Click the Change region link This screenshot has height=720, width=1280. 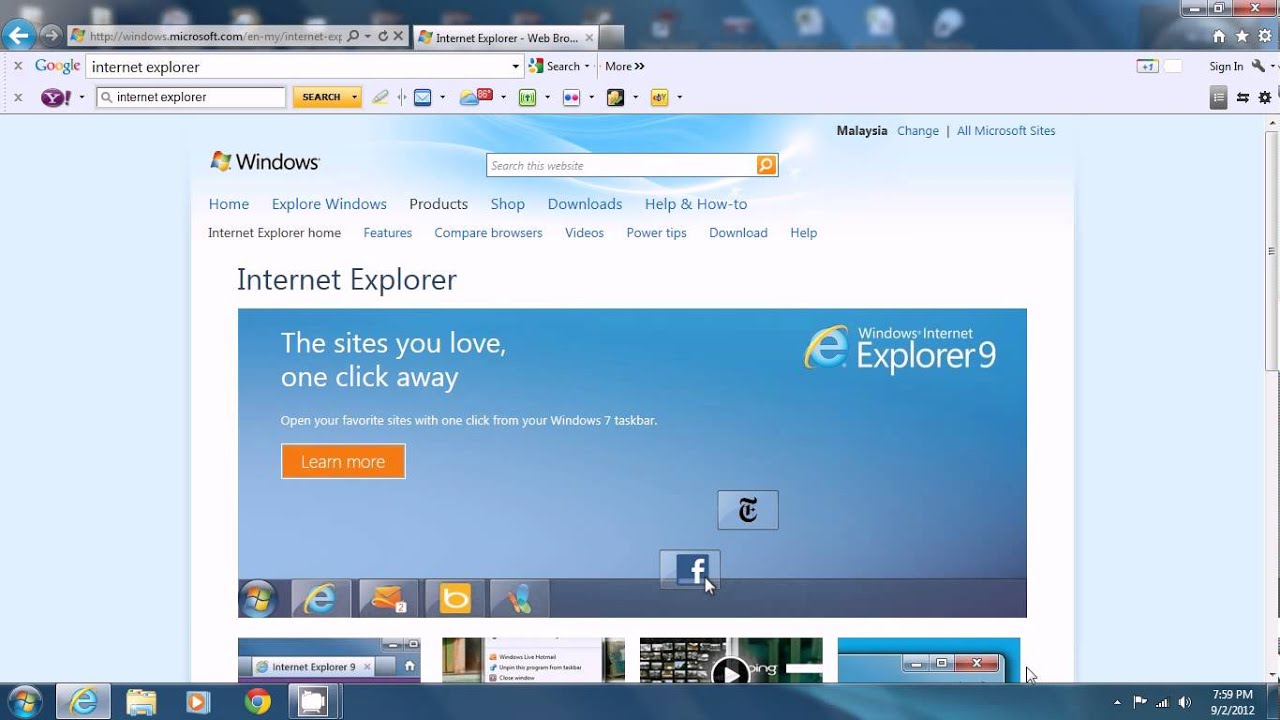tap(918, 131)
